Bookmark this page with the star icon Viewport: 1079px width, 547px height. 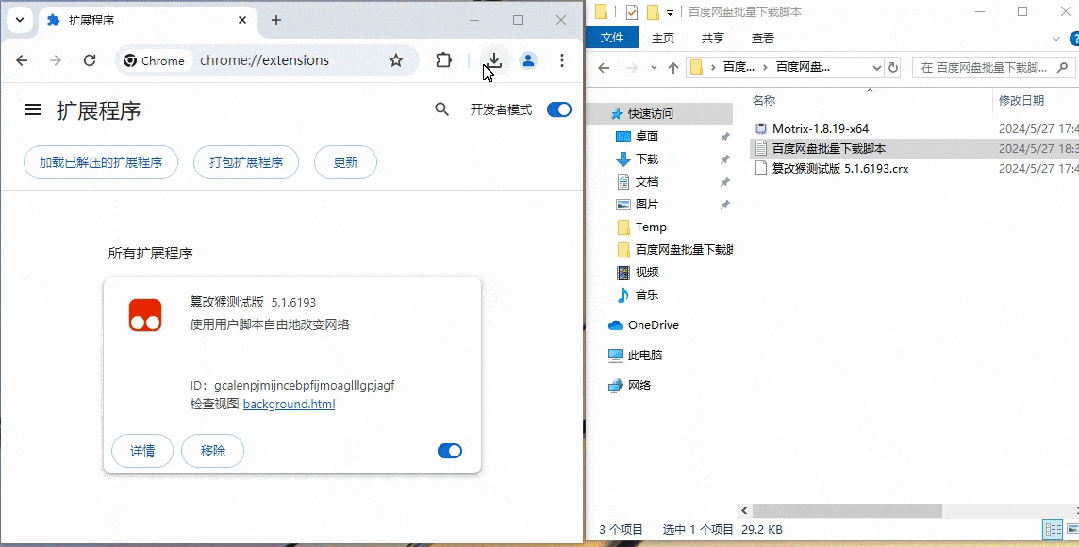[x=396, y=61]
